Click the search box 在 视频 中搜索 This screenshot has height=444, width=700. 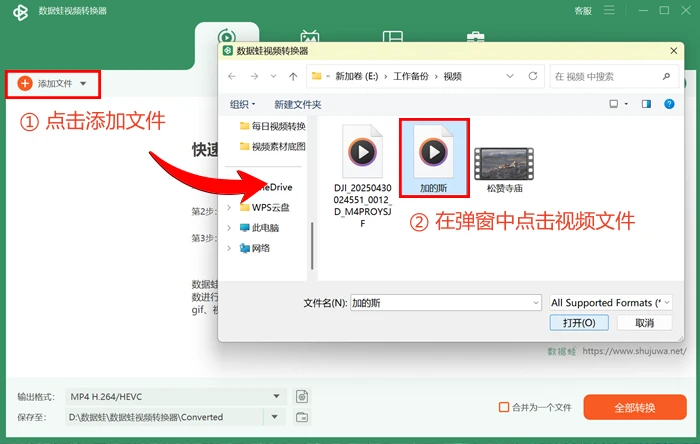tap(614, 76)
